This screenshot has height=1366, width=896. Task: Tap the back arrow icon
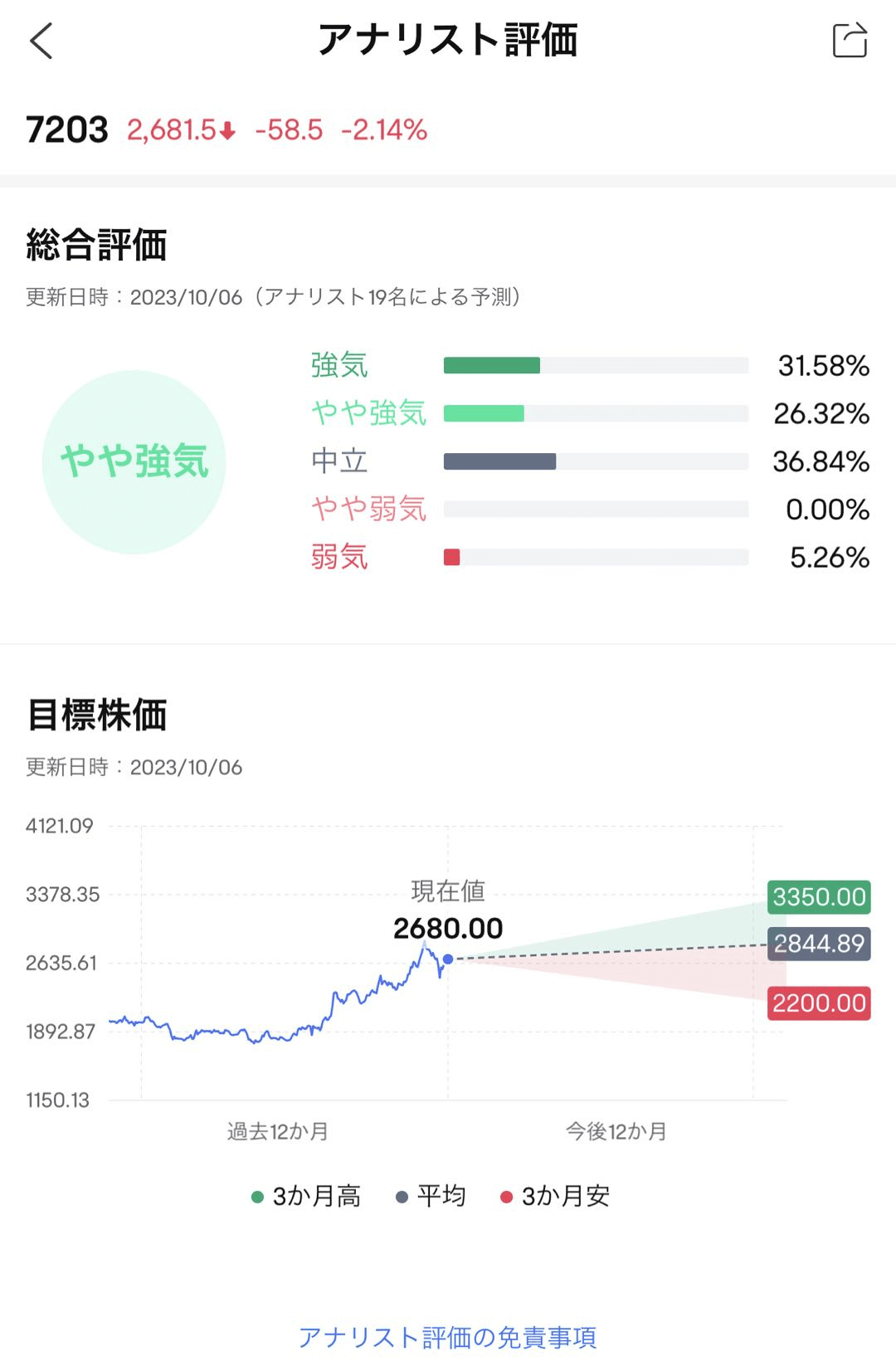pyautogui.click(x=41, y=41)
